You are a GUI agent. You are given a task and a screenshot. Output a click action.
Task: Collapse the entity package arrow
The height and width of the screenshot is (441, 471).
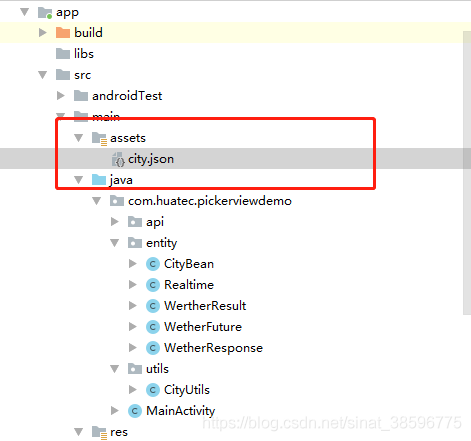coord(114,243)
